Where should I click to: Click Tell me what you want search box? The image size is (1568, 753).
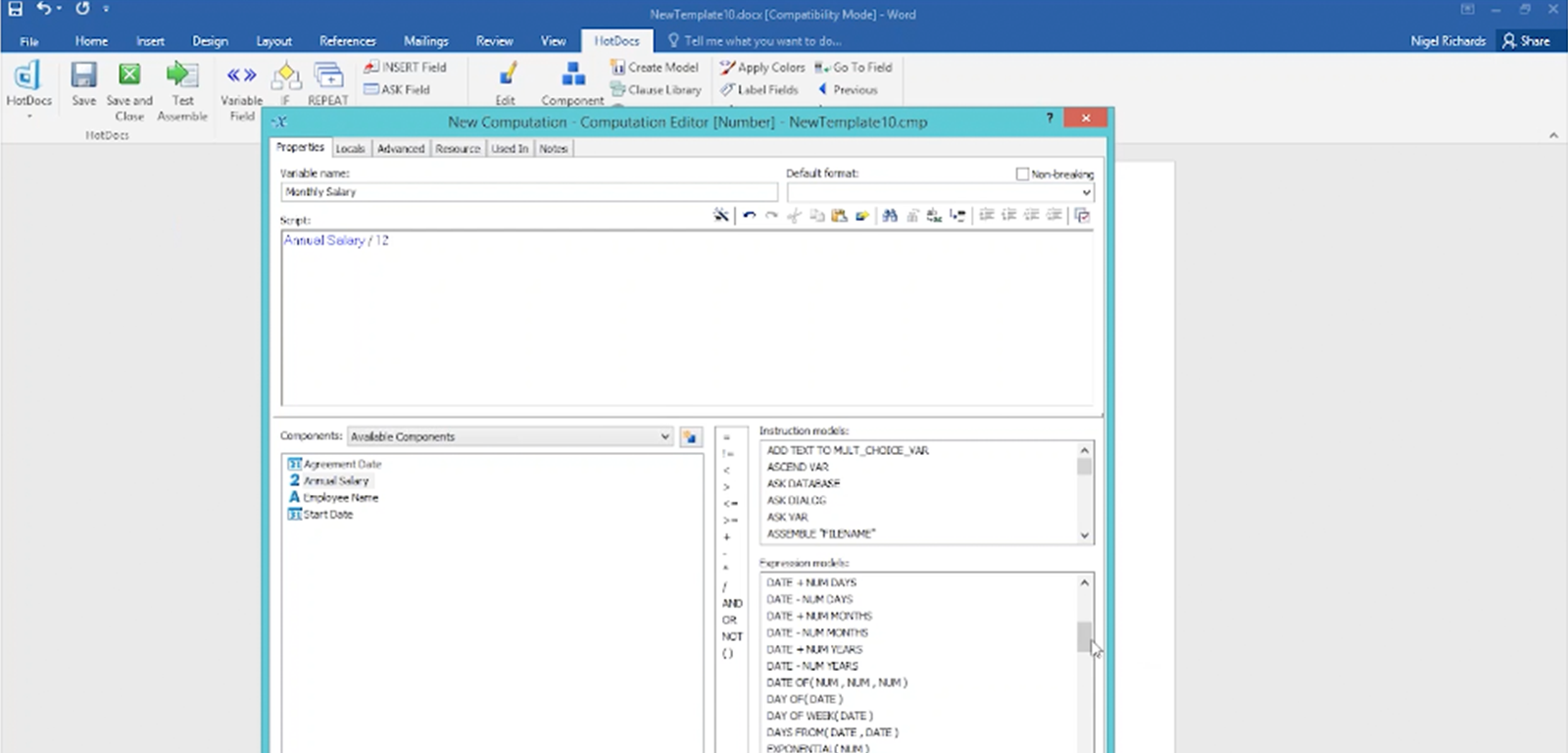point(753,41)
